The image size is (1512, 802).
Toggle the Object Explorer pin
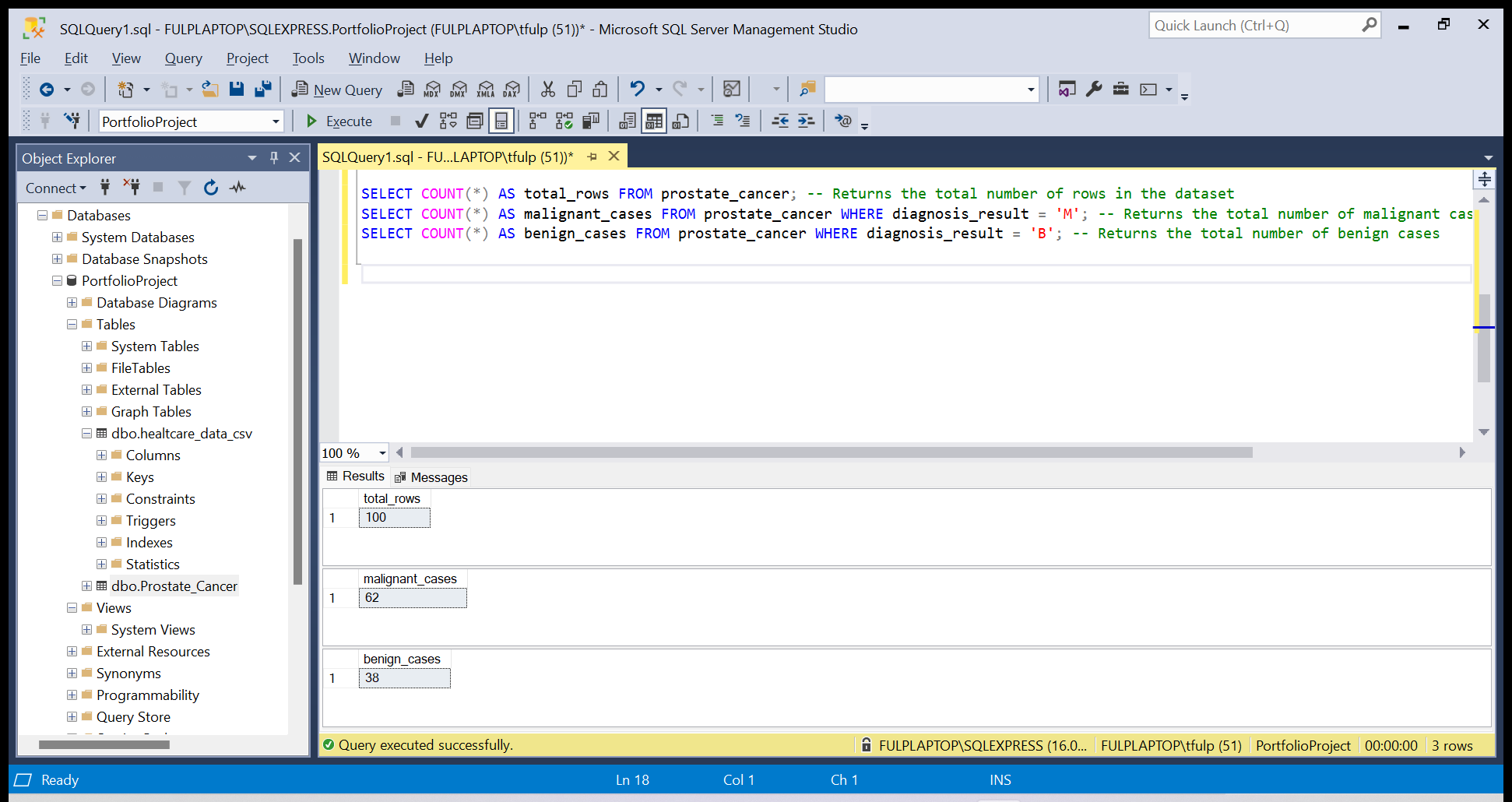point(273,157)
